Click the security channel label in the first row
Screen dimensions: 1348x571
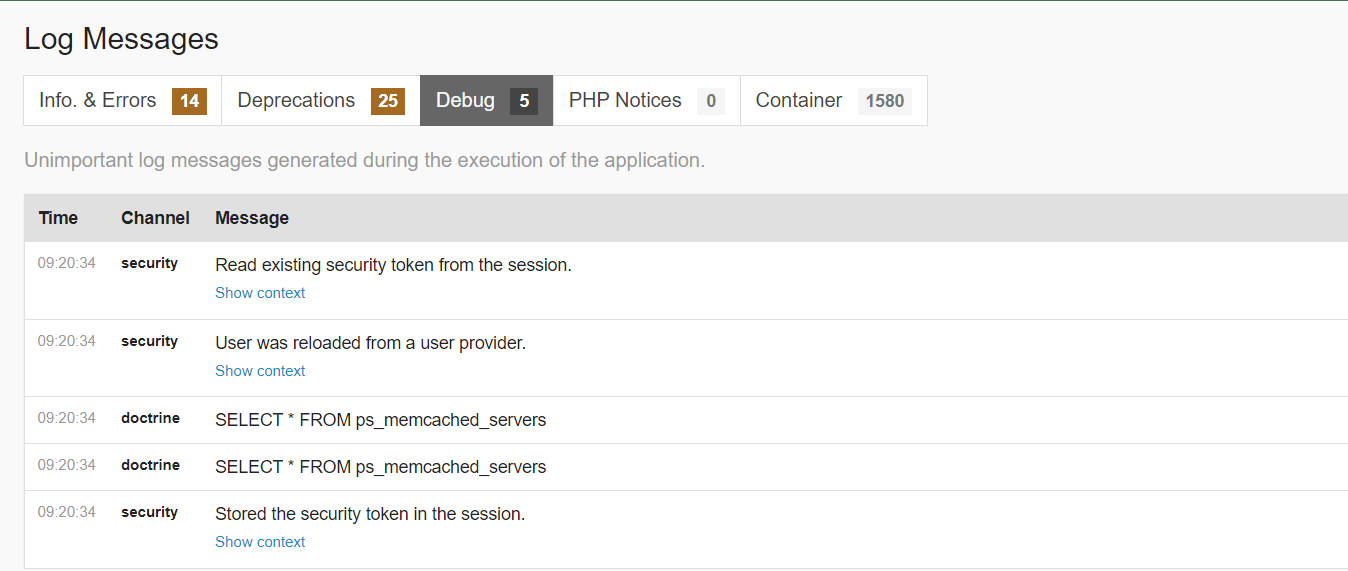149,264
